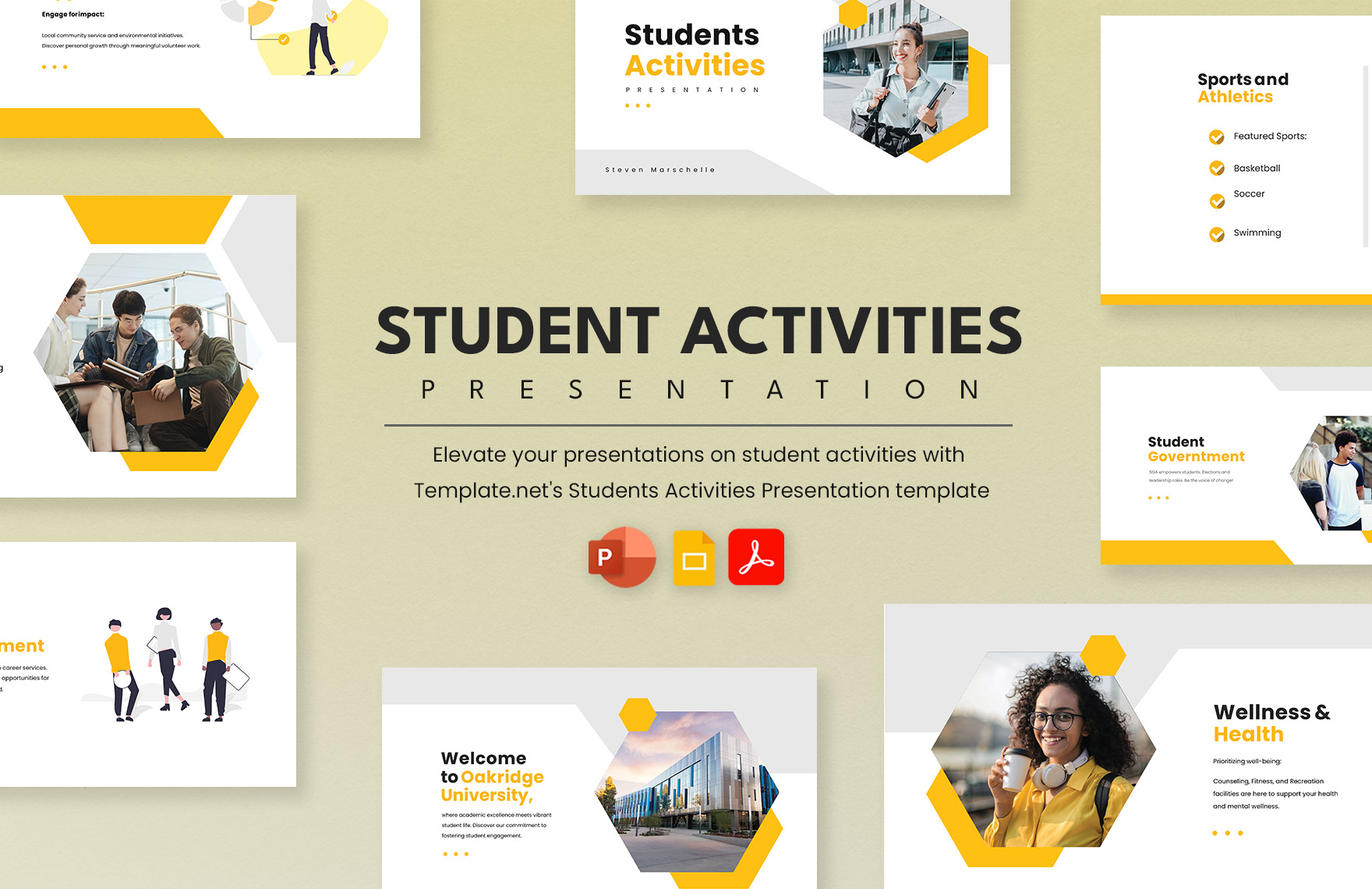Select the Google Slides icon

coord(693,555)
